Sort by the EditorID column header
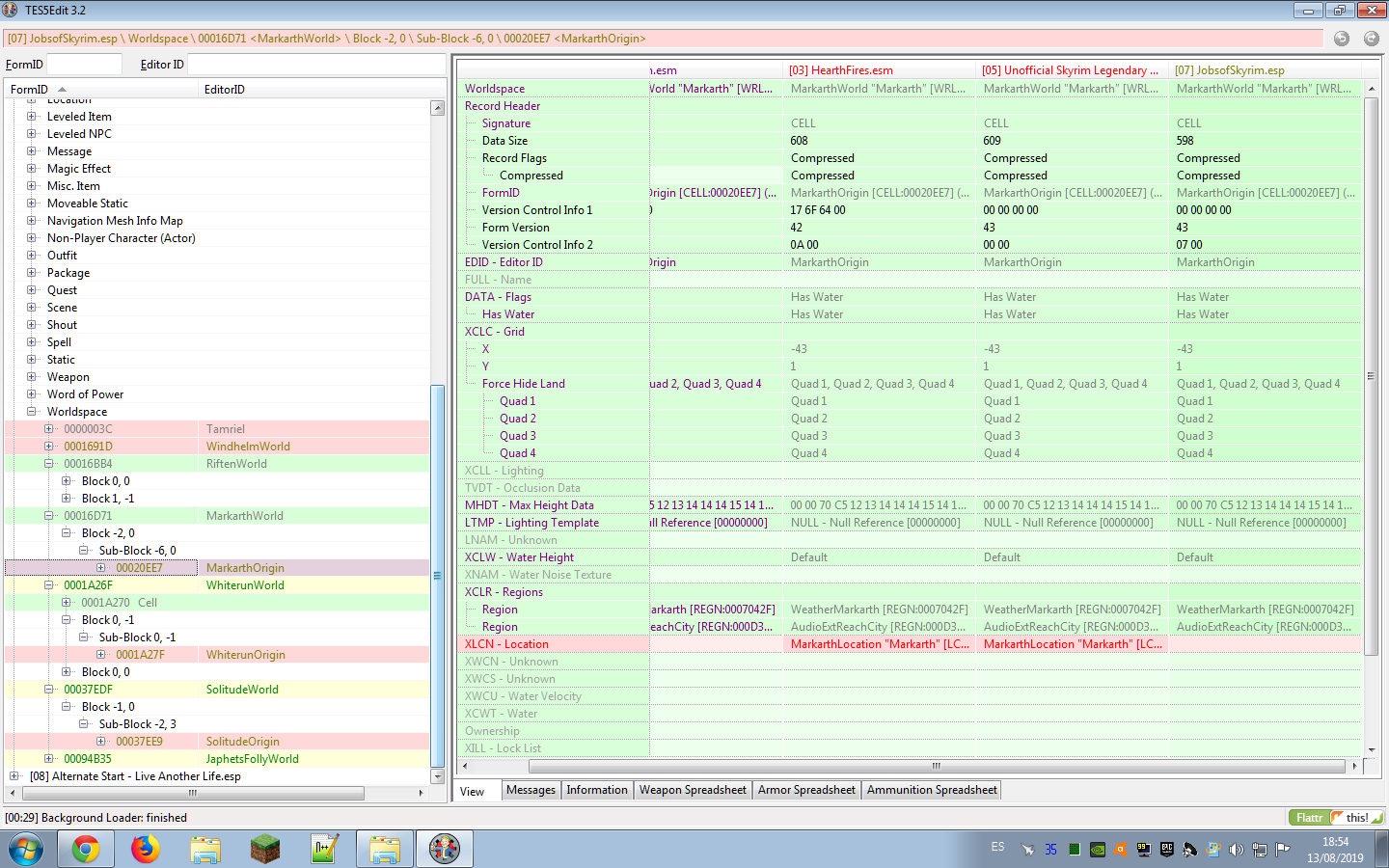Image resolution: width=1389 pixels, height=868 pixels. pyautogui.click(x=313, y=90)
